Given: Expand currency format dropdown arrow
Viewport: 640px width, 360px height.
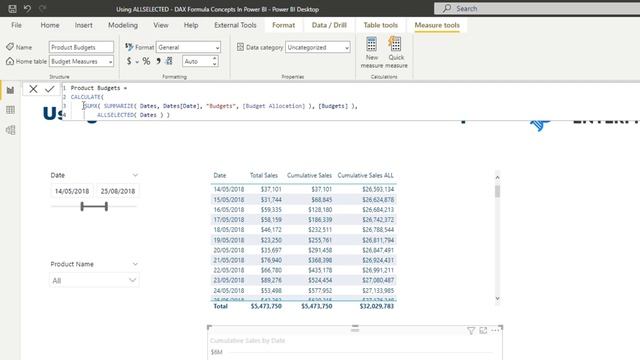Looking at the screenshot, I should (x=137, y=62).
